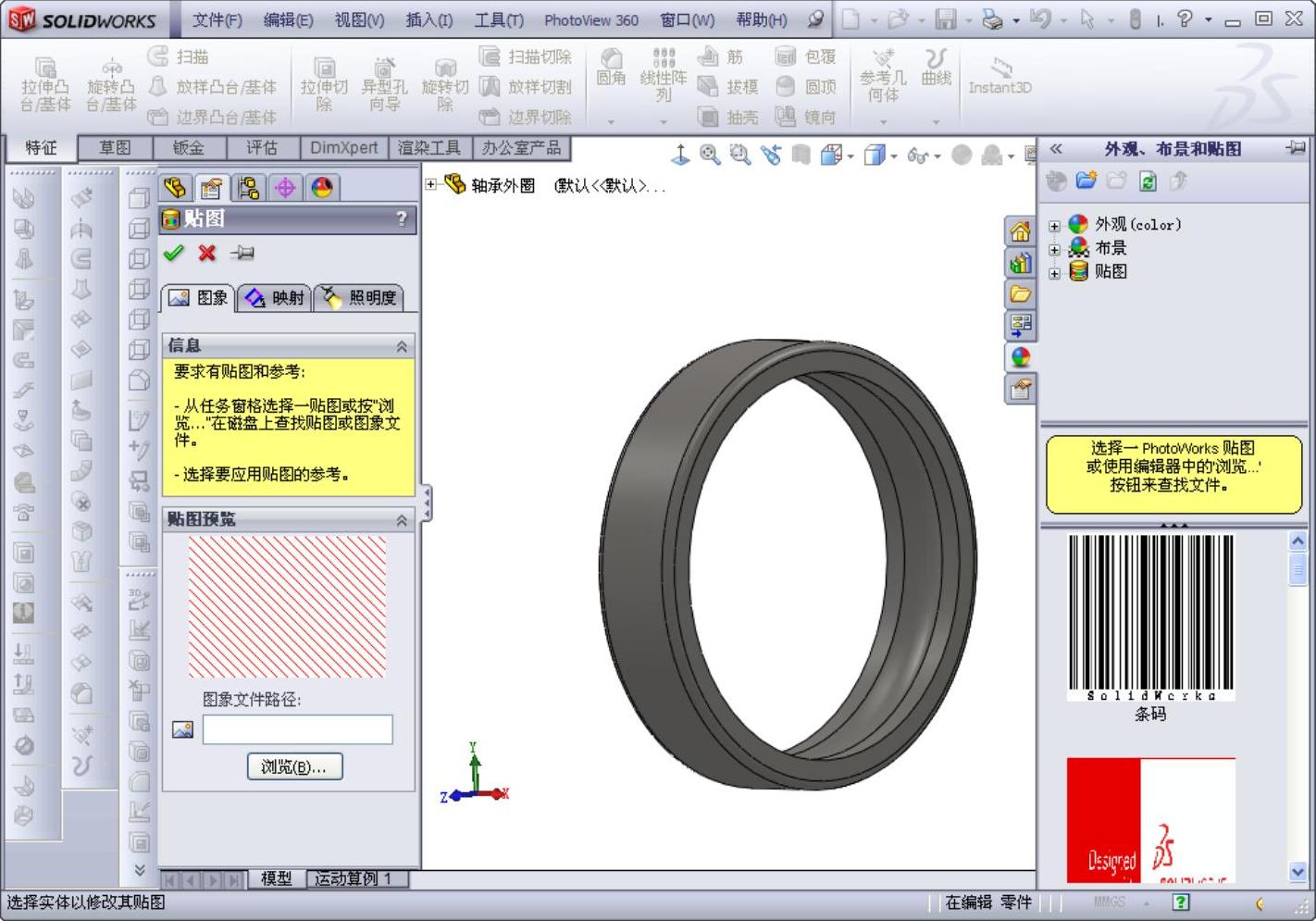
Task: Open File Explorer task pane folder icon
Action: pos(1020,294)
